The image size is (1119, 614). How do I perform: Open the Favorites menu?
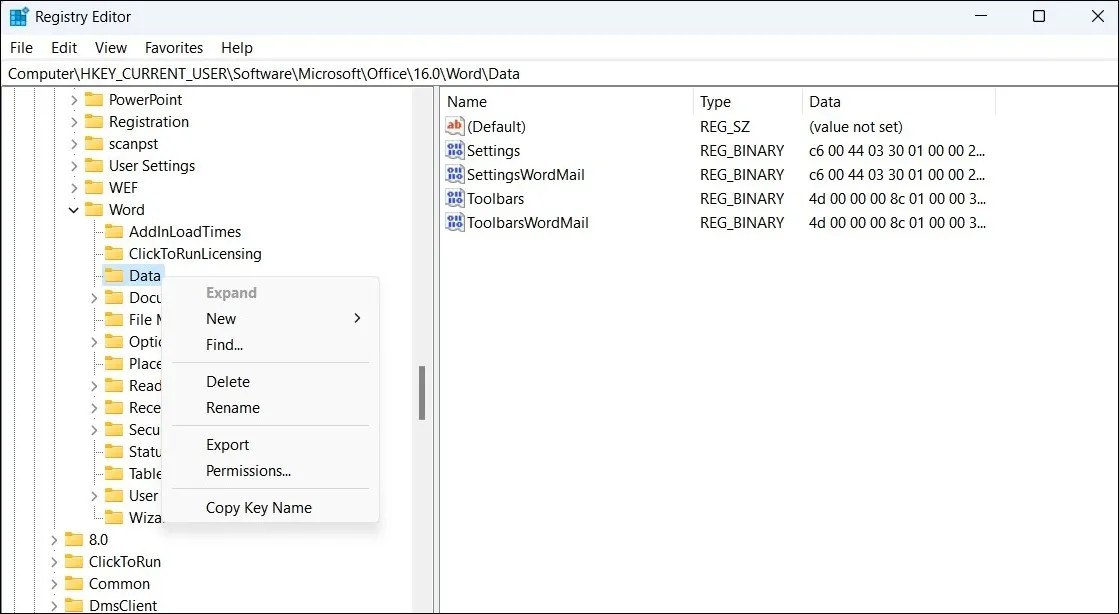pos(174,48)
